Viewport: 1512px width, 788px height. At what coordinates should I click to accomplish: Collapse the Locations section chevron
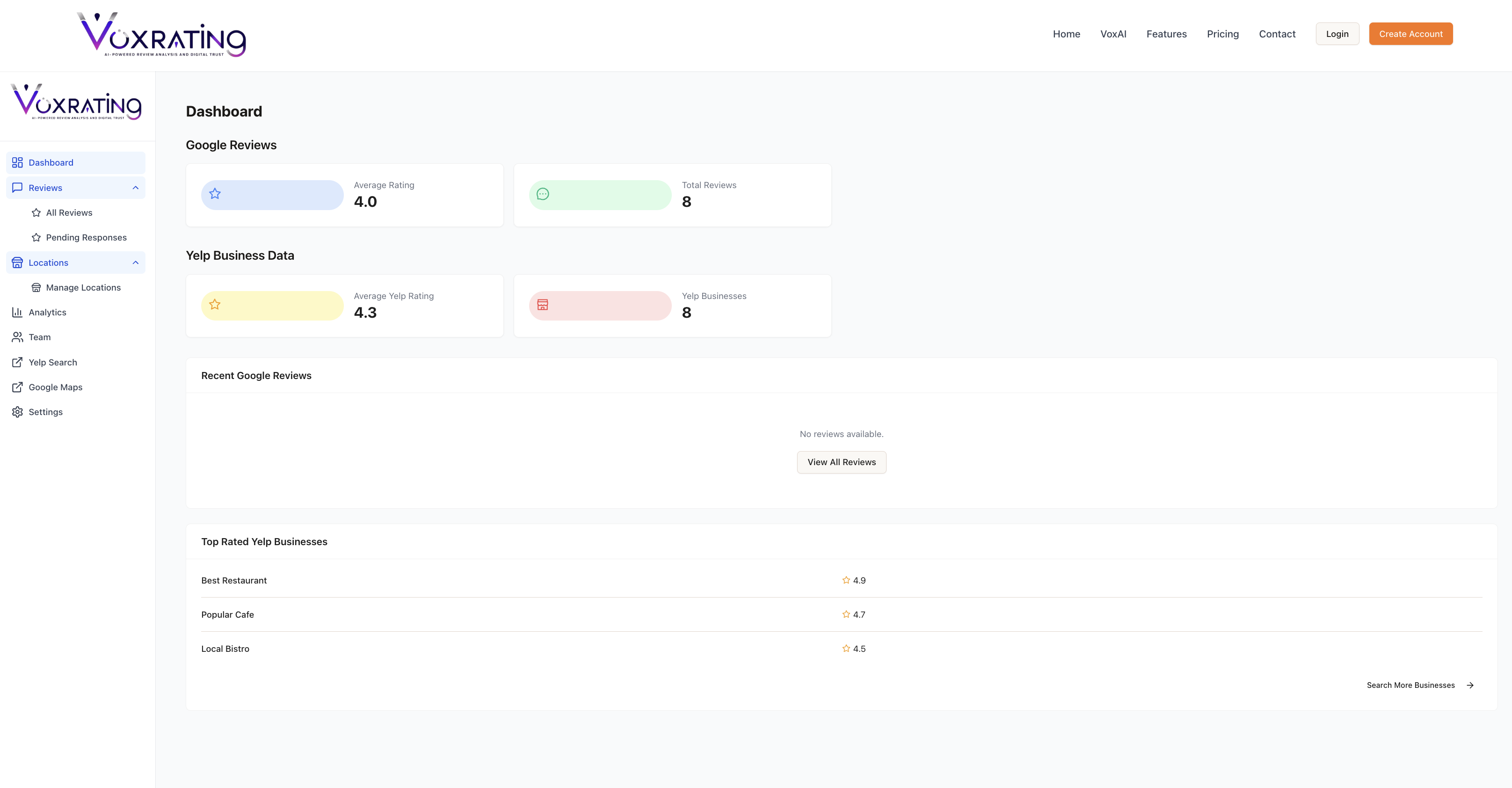tap(136, 263)
